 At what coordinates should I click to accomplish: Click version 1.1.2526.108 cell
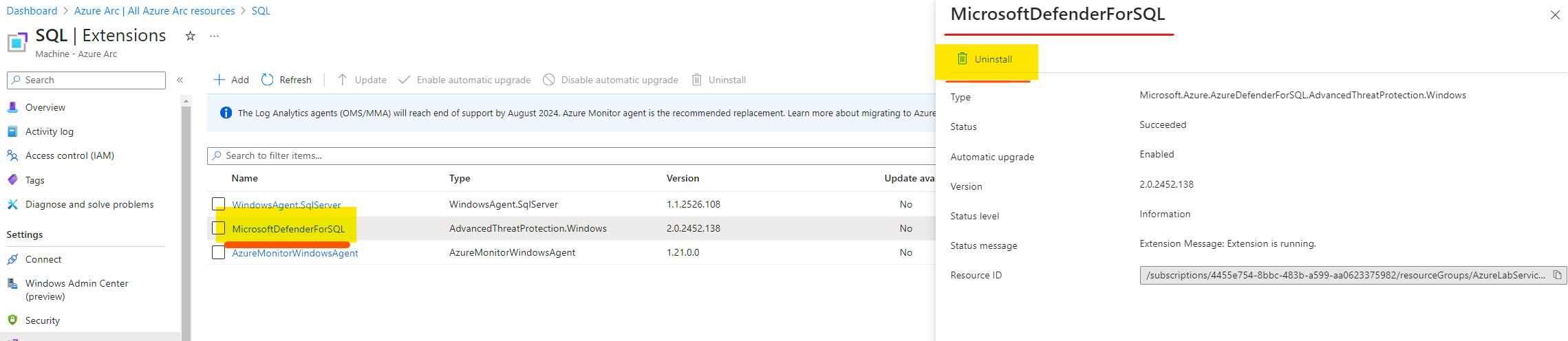click(694, 204)
